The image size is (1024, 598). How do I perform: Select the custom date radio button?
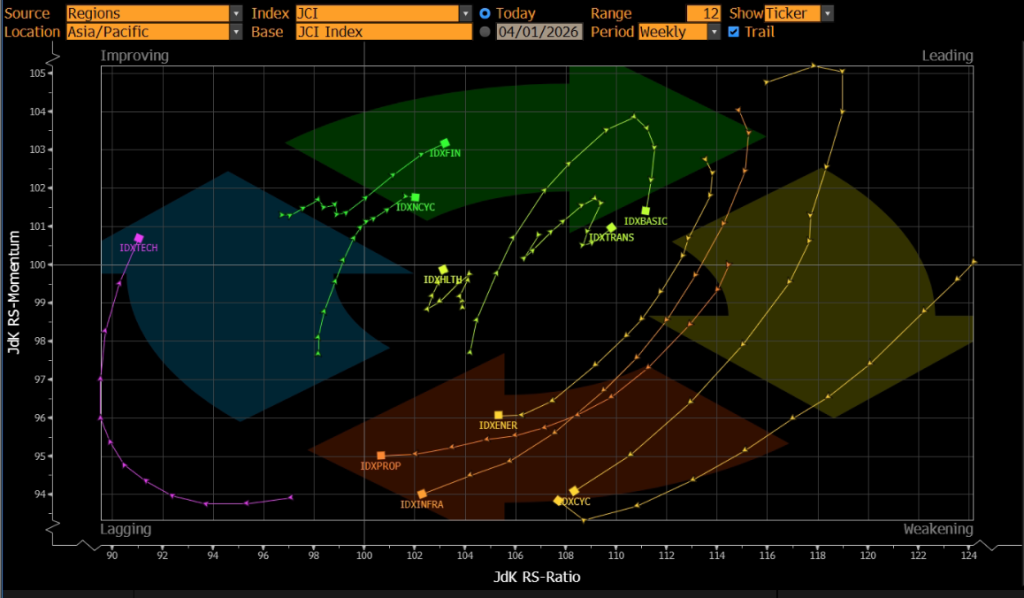485,32
